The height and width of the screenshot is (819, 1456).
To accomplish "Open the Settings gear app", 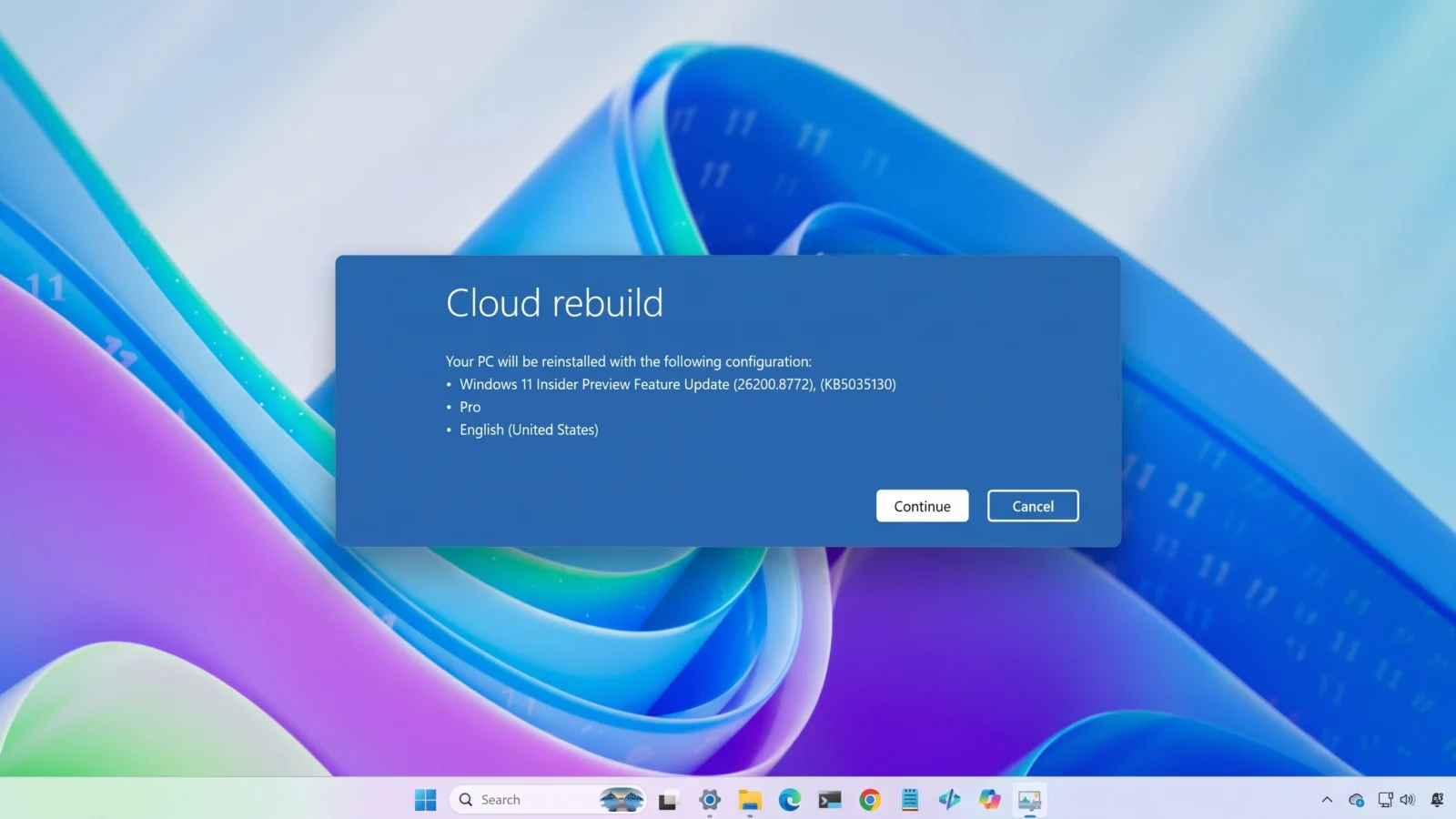I will (710, 800).
